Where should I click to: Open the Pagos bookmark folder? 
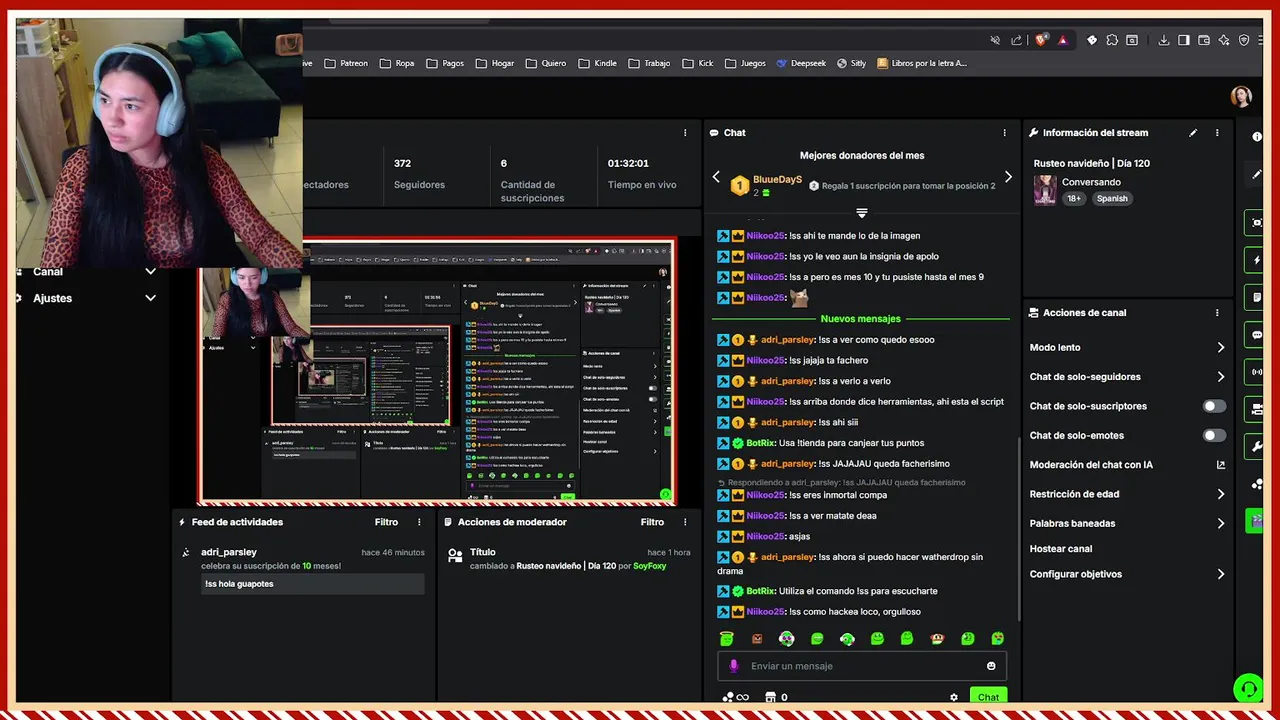445,63
